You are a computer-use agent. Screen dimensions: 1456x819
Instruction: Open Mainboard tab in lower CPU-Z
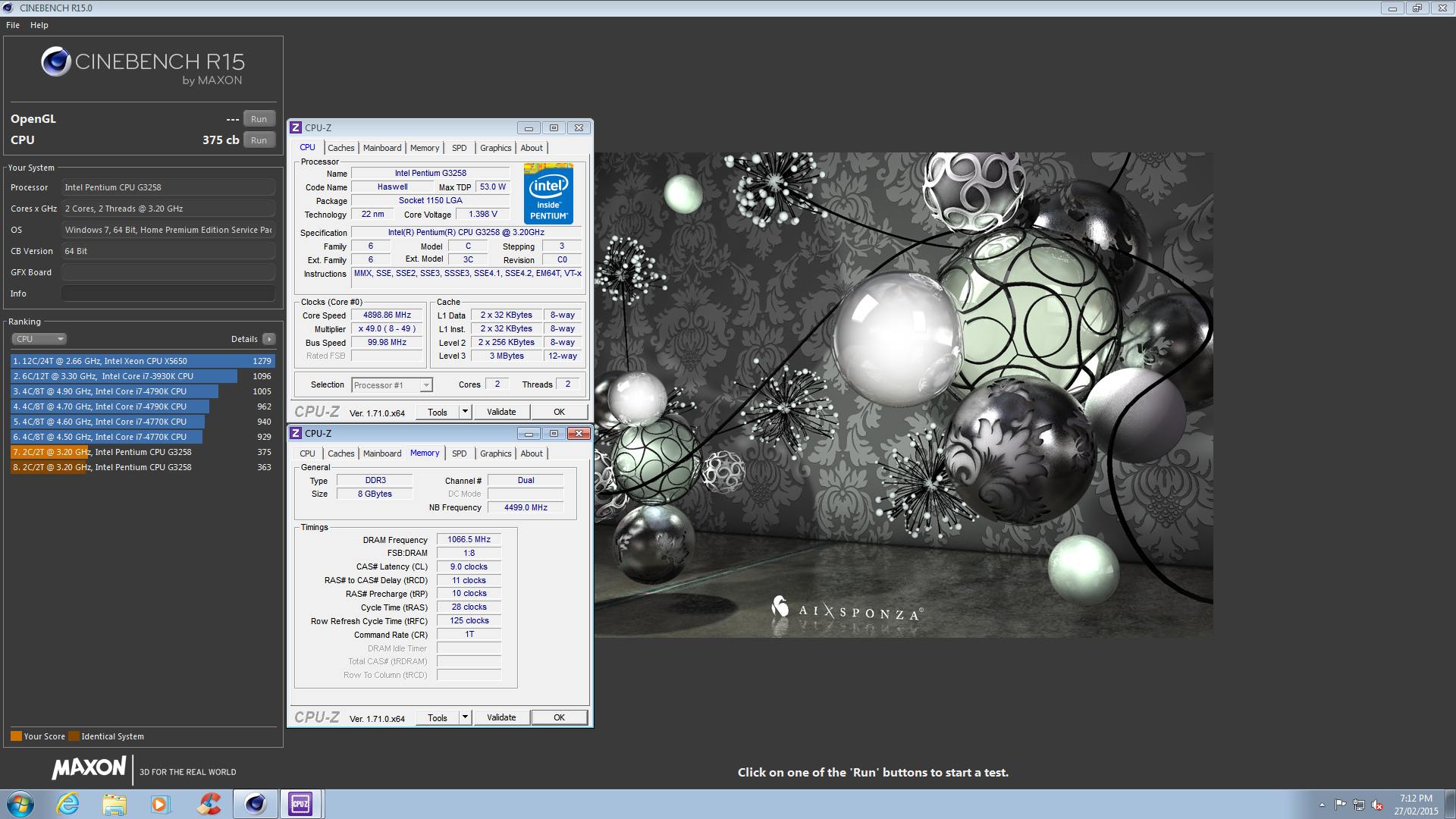pyautogui.click(x=382, y=453)
